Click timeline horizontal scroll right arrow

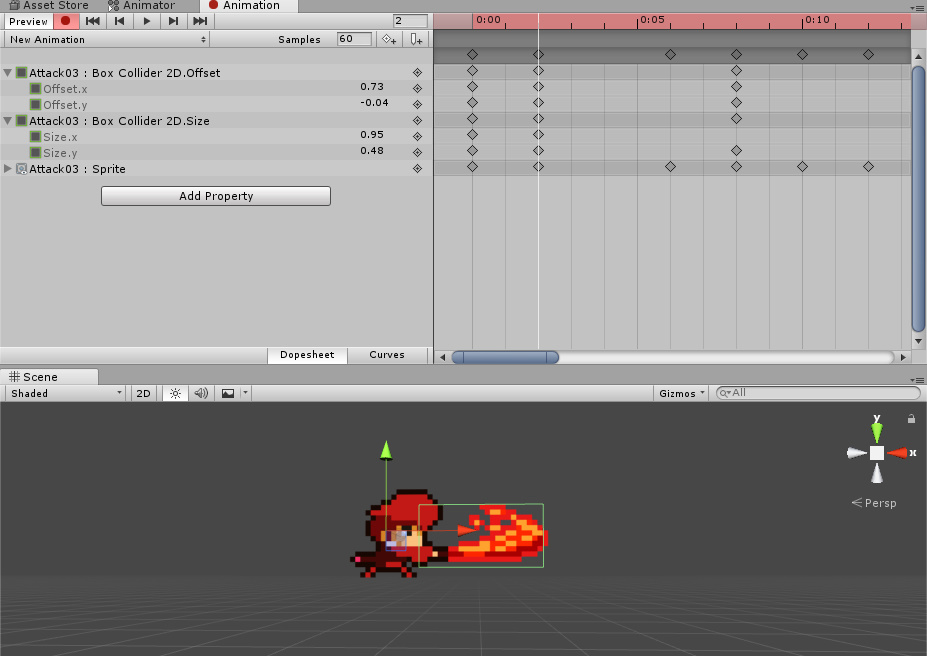(903, 357)
